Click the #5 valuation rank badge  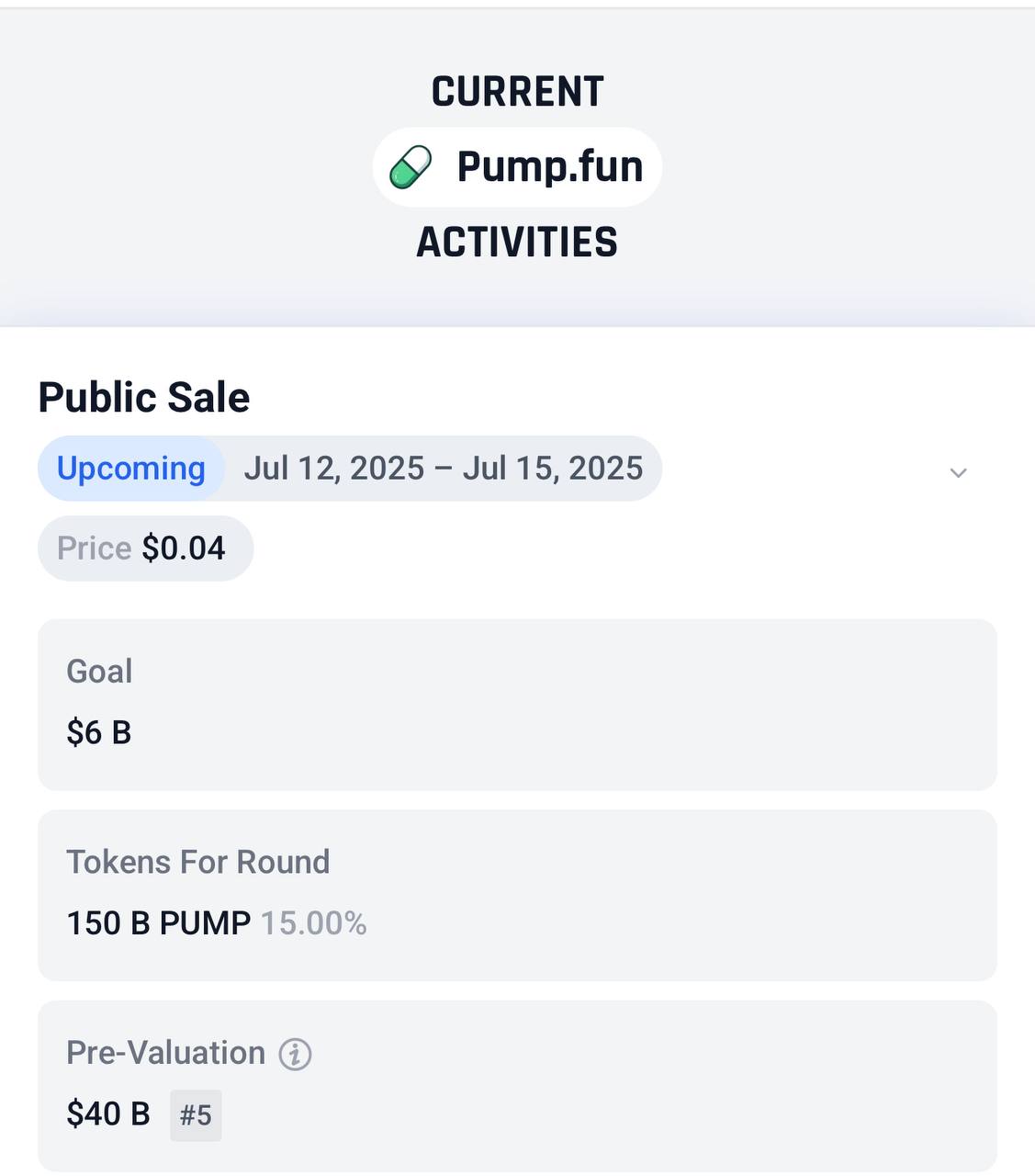click(x=196, y=1115)
